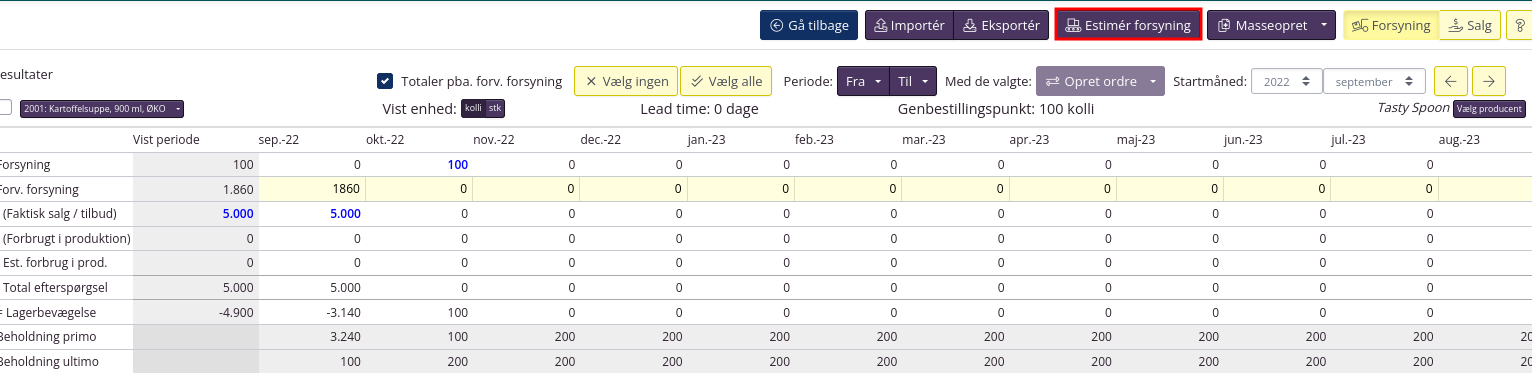Image resolution: width=1532 pixels, height=375 pixels.
Task: Click the 3.240 Beholdning primo value
Action: (344, 336)
